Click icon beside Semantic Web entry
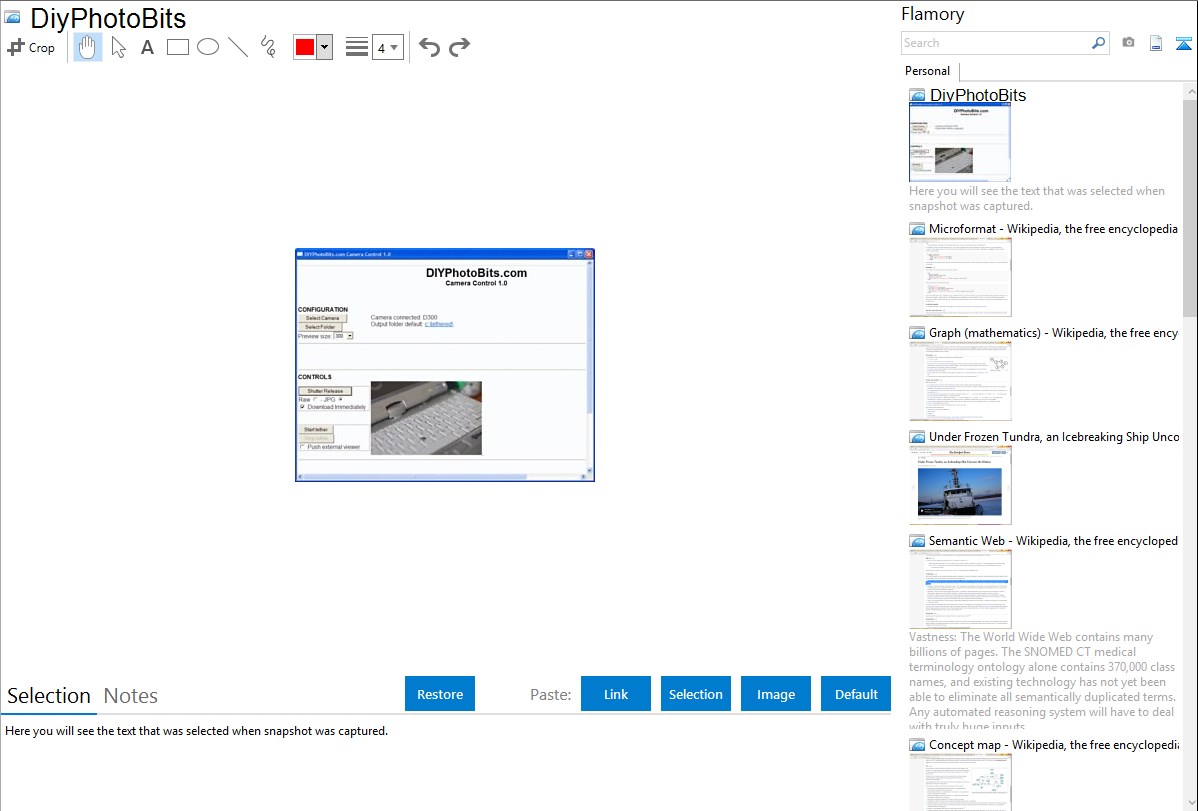The width and height of the screenshot is (1198, 811). (918, 541)
